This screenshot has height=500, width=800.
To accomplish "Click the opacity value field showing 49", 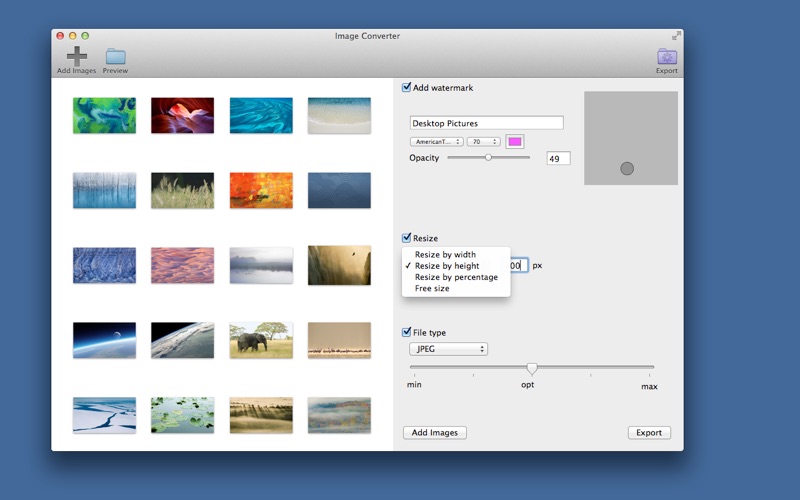I will (x=558, y=159).
